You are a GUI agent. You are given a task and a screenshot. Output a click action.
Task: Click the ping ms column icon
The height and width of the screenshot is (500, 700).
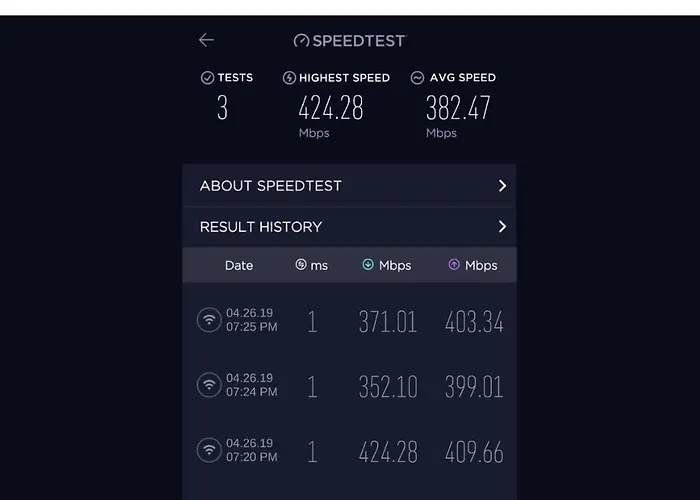[x=301, y=265]
